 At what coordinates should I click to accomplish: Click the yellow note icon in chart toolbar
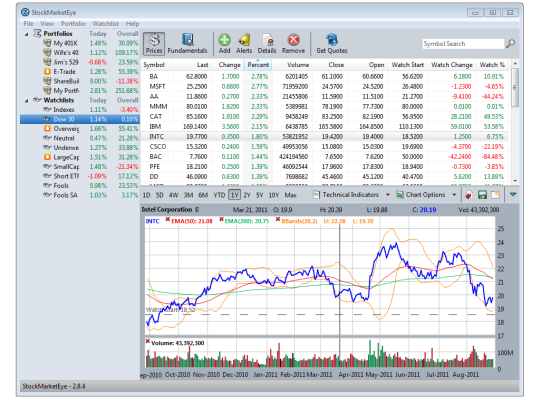(x=495, y=195)
